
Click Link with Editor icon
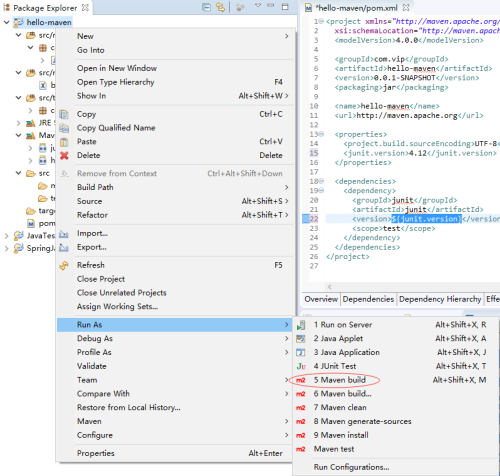(220, 7)
